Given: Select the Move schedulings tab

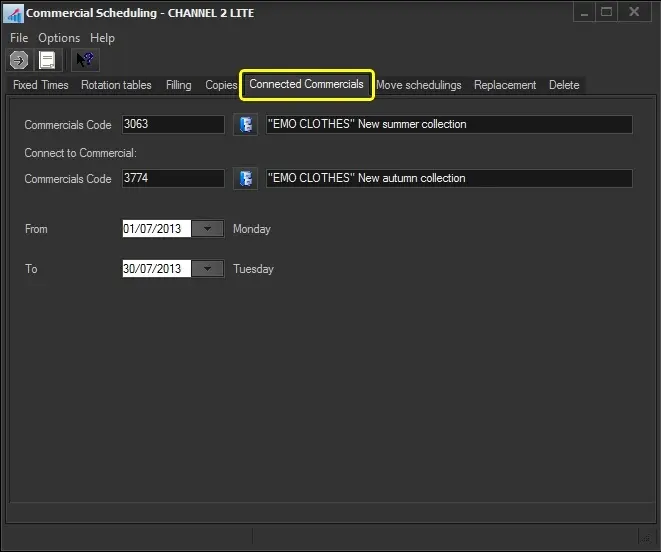Looking at the screenshot, I should point(418,85).
